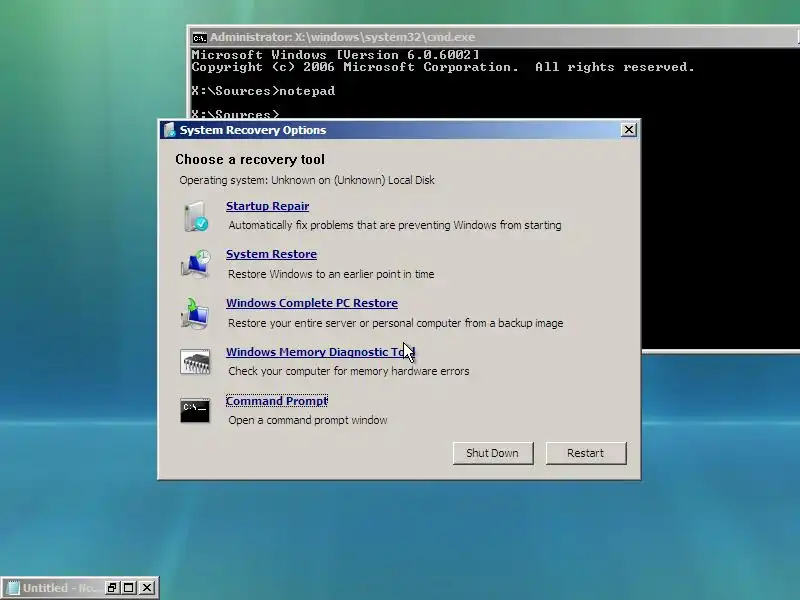800x600 pixels.
Task: Click the 'Microsoft Windows [Version 6.0.6002]' line
Action: pos(336,55)
